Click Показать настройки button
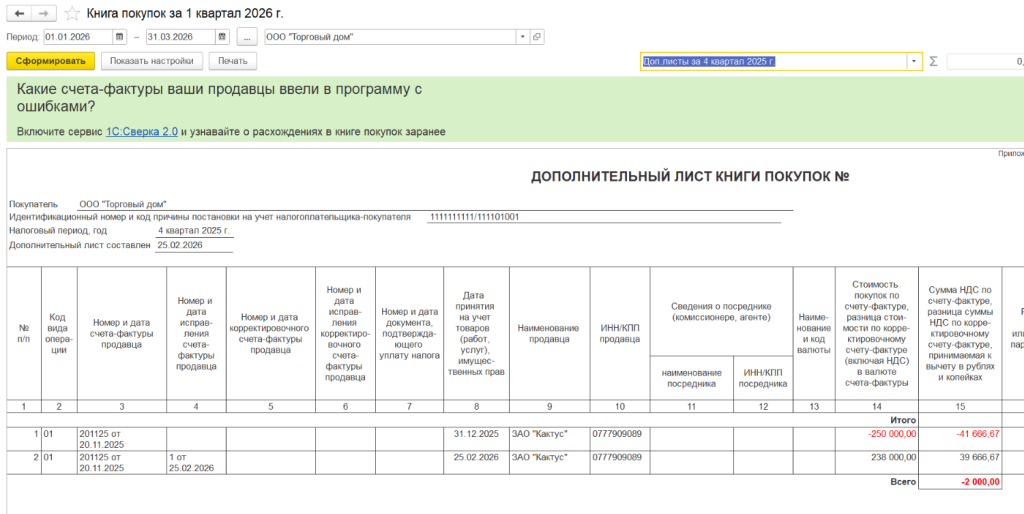This screenshot has width=1024, height=514. coord(152,61)
